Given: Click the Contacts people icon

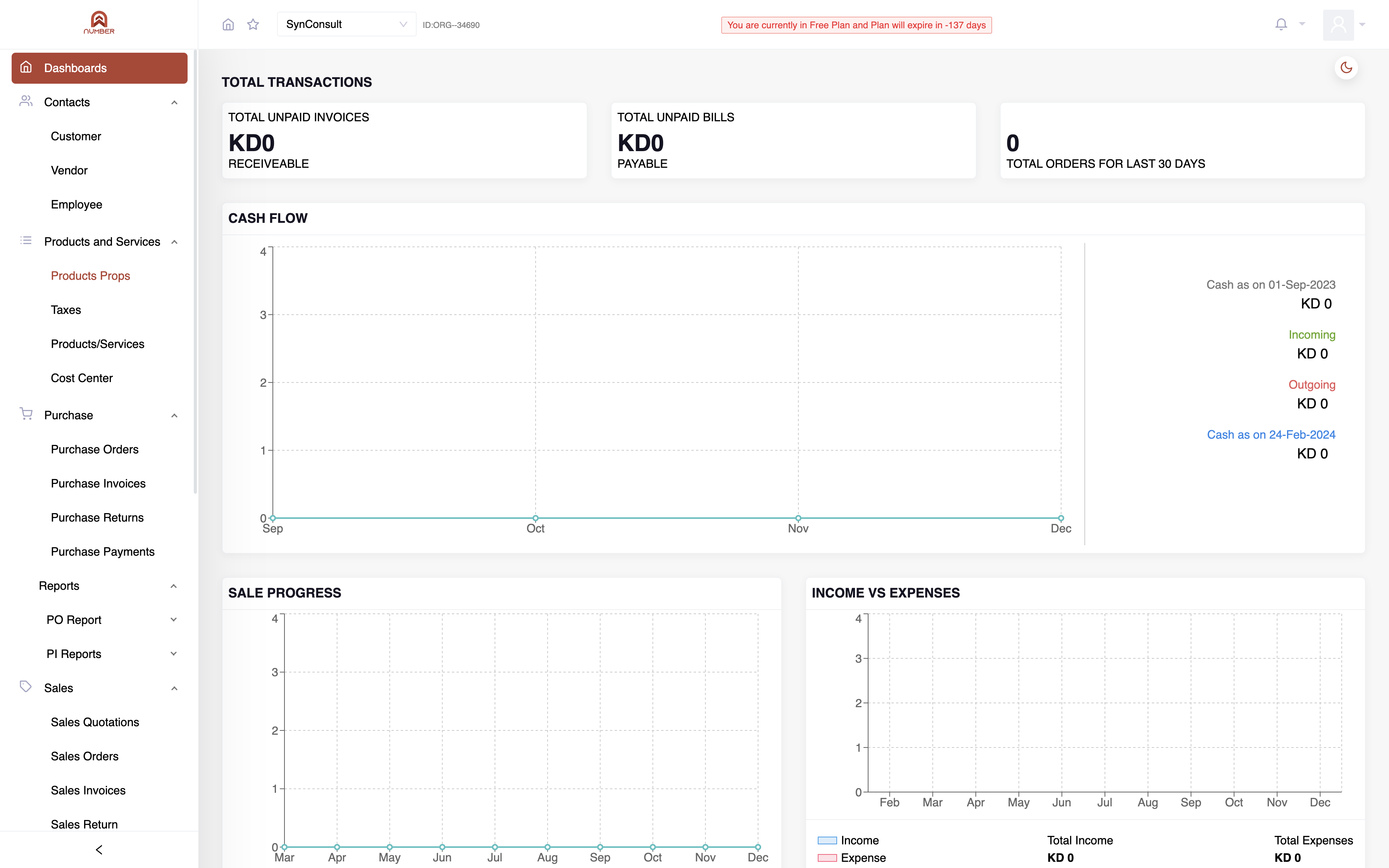Looking at the screenshot, I should point(26,101).
